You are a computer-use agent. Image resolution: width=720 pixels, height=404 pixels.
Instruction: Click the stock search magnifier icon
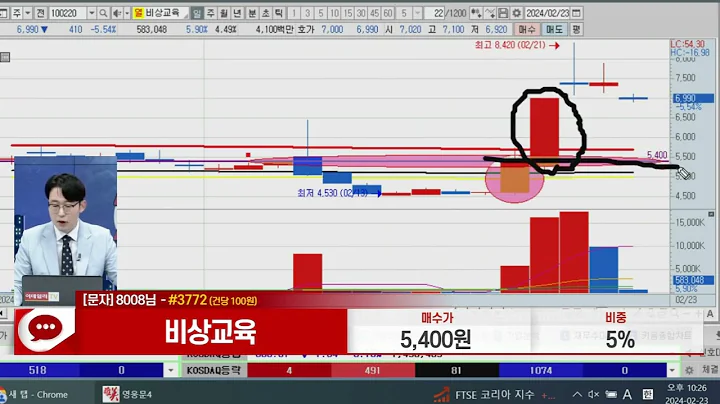103,13
